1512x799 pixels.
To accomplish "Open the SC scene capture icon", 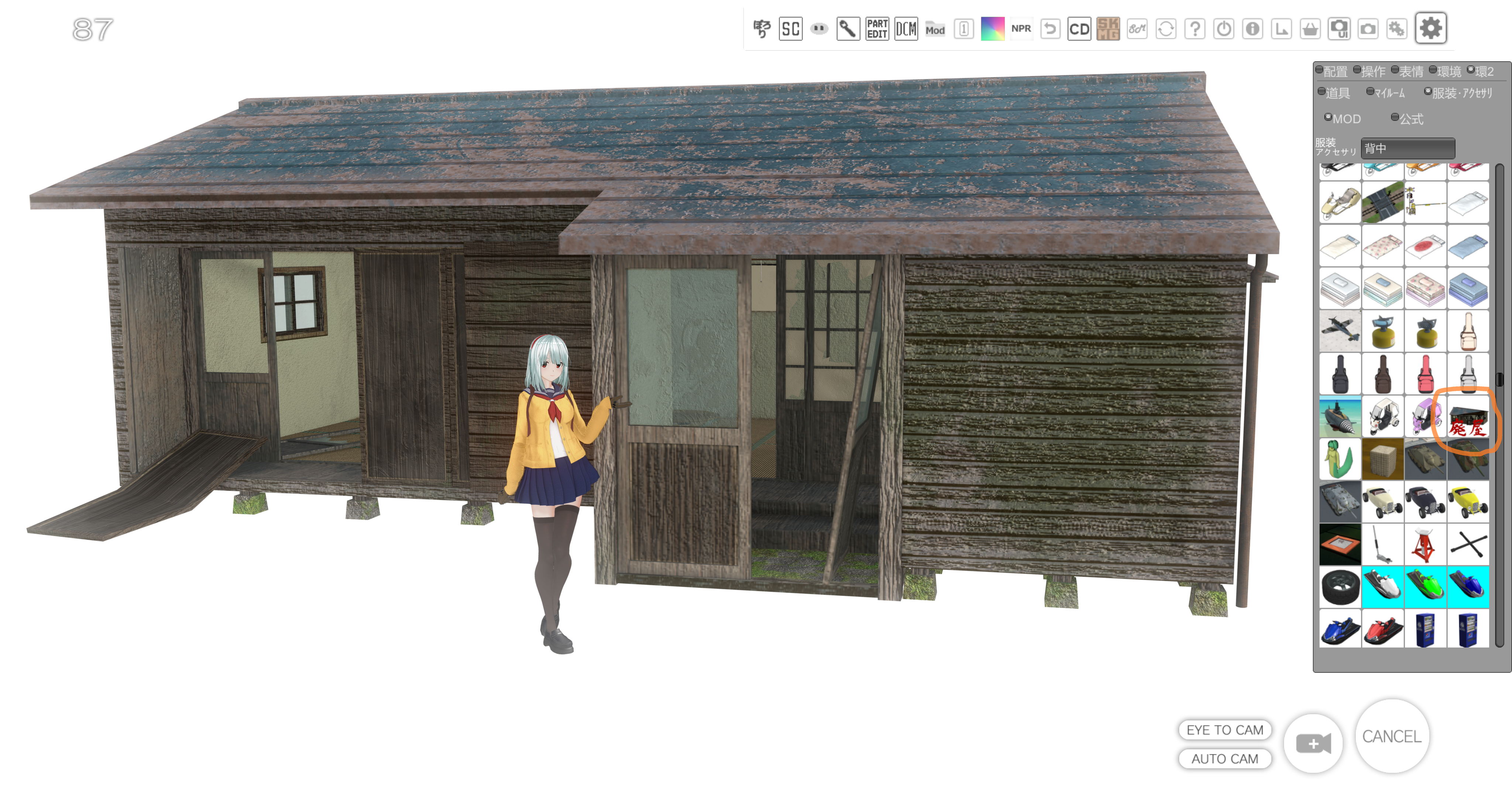I will tap(790, 29).
